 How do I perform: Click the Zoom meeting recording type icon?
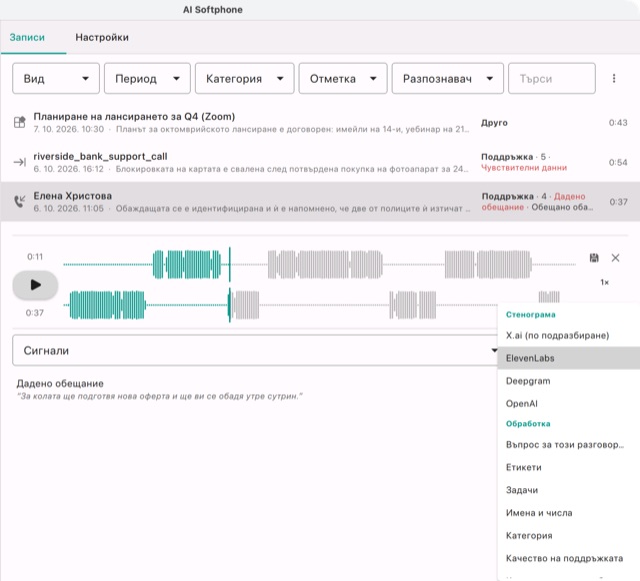point(20,122)
